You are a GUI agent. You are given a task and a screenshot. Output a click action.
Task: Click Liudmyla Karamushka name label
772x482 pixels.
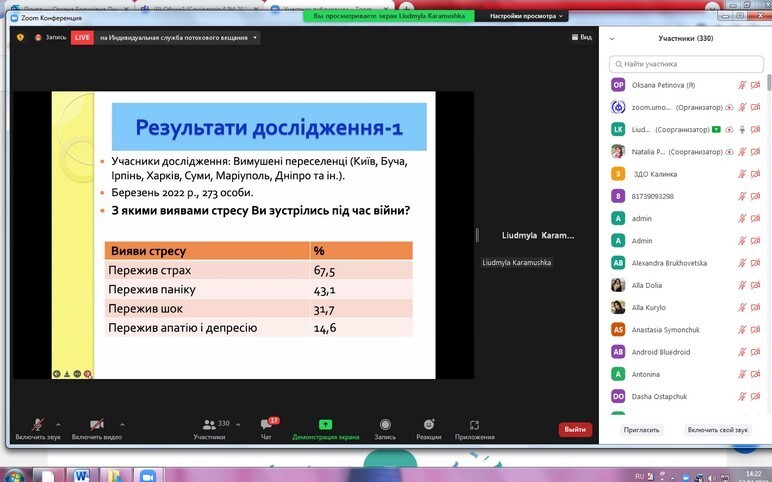tap(516, 262)
